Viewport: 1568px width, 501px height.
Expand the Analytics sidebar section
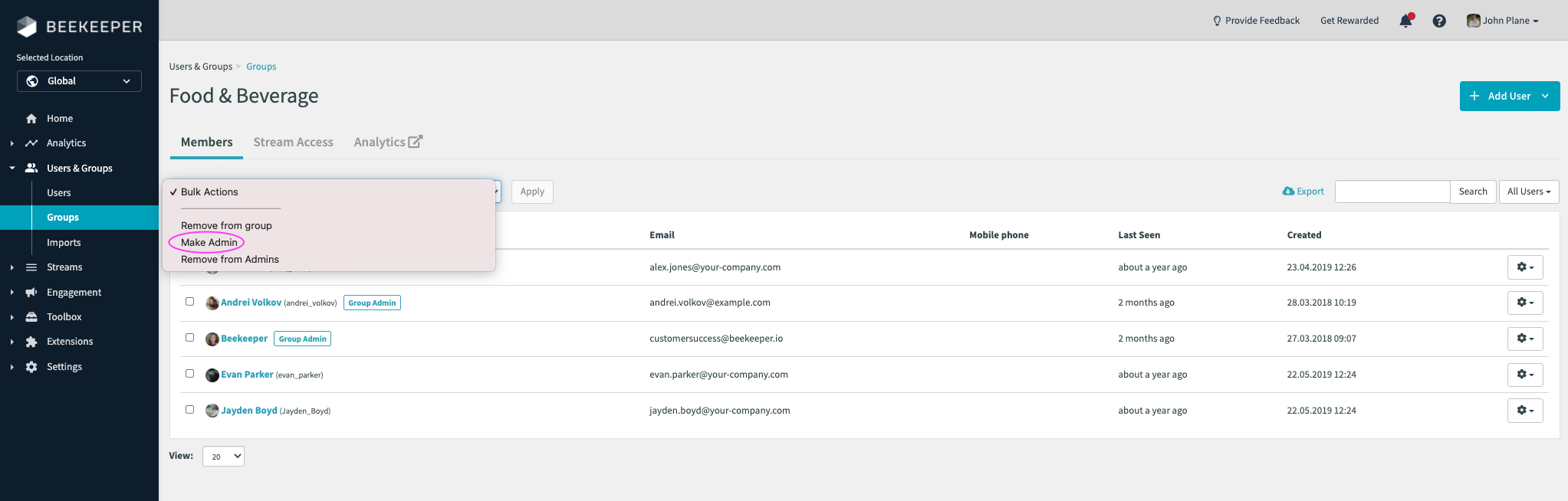(12, 143)
